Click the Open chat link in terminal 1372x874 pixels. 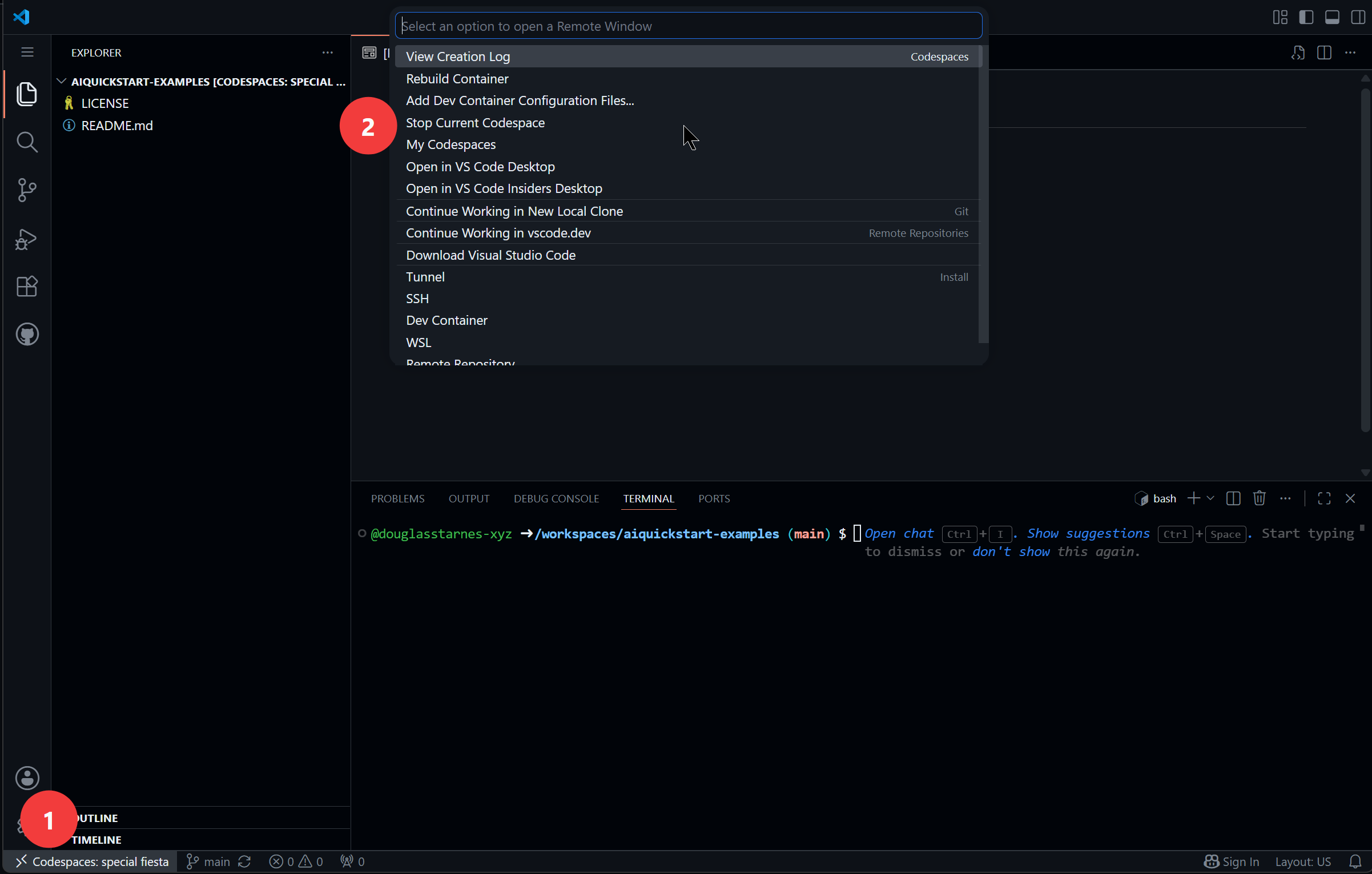click(x=899, y=533)
